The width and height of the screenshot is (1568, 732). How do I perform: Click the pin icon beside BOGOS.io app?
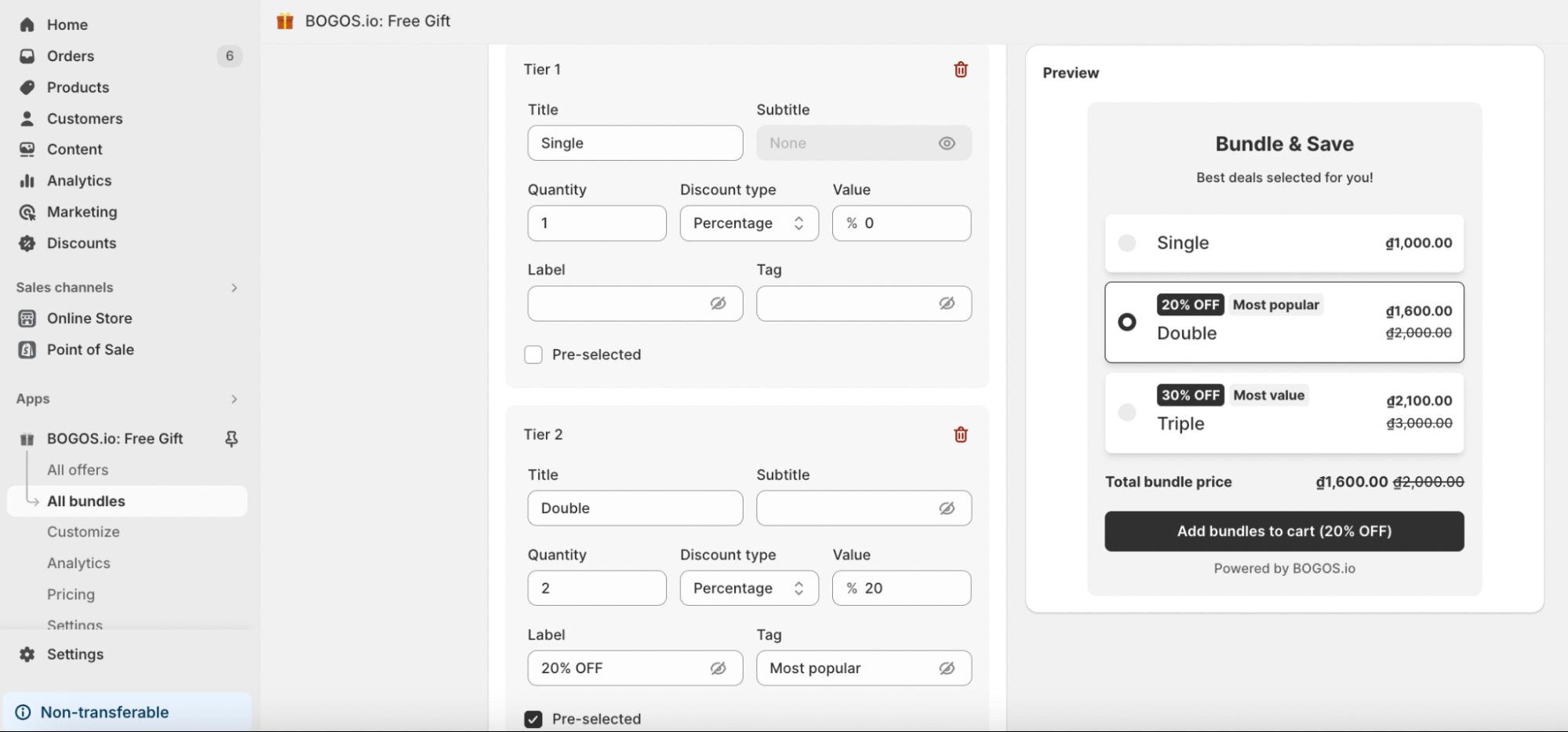tap(231, 439)
